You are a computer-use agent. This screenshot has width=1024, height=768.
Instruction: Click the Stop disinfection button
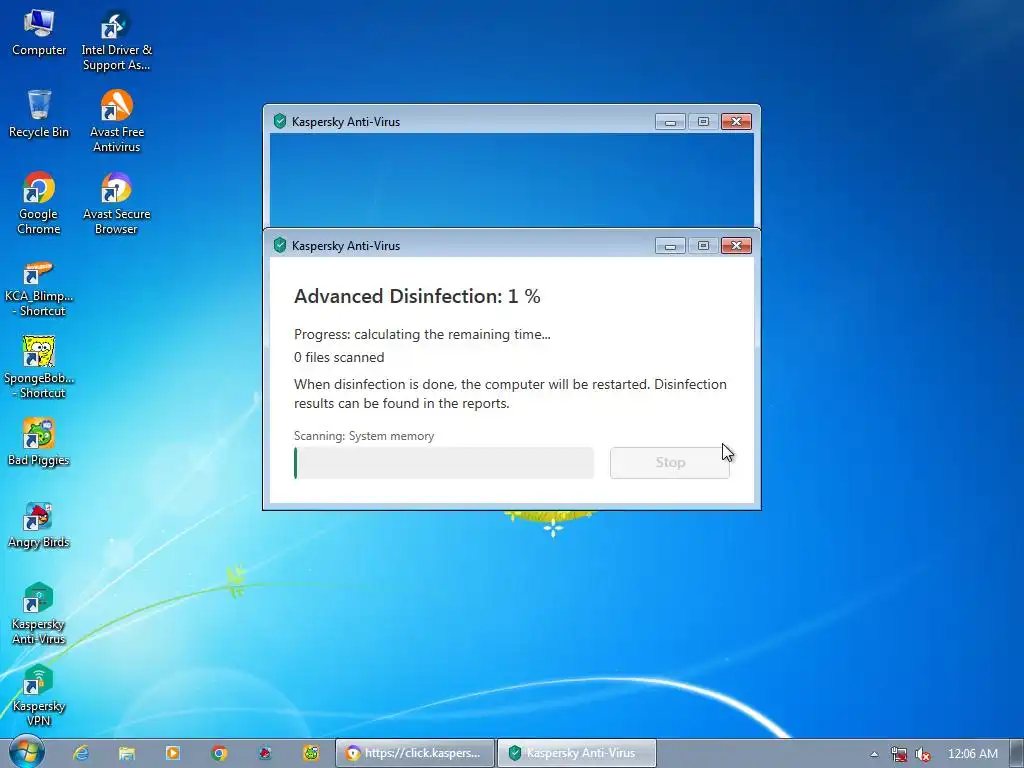670,462
